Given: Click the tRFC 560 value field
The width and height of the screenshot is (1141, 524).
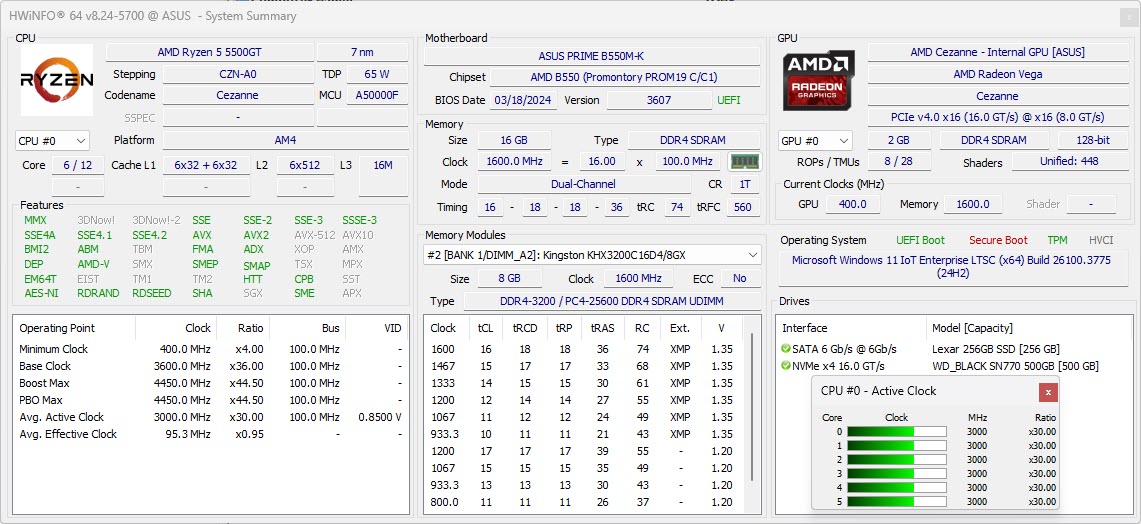Looking at the screenshot, I should click(x=742, y=207).
